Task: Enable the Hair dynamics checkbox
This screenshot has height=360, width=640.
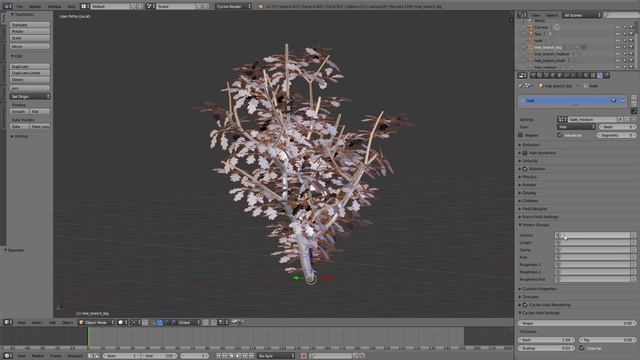Action: coord(525,153)
